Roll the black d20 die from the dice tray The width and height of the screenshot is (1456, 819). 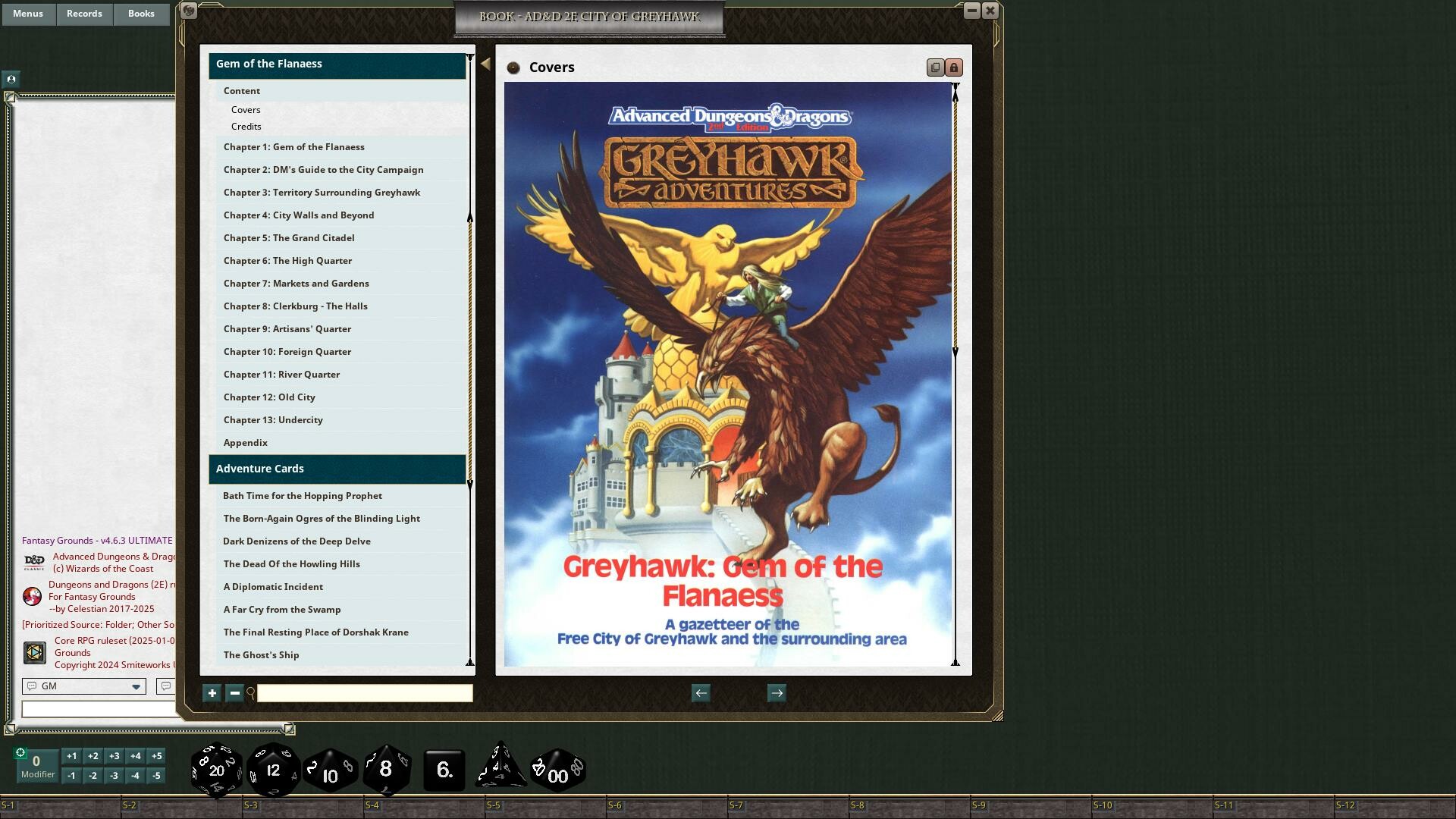point(216,769)
